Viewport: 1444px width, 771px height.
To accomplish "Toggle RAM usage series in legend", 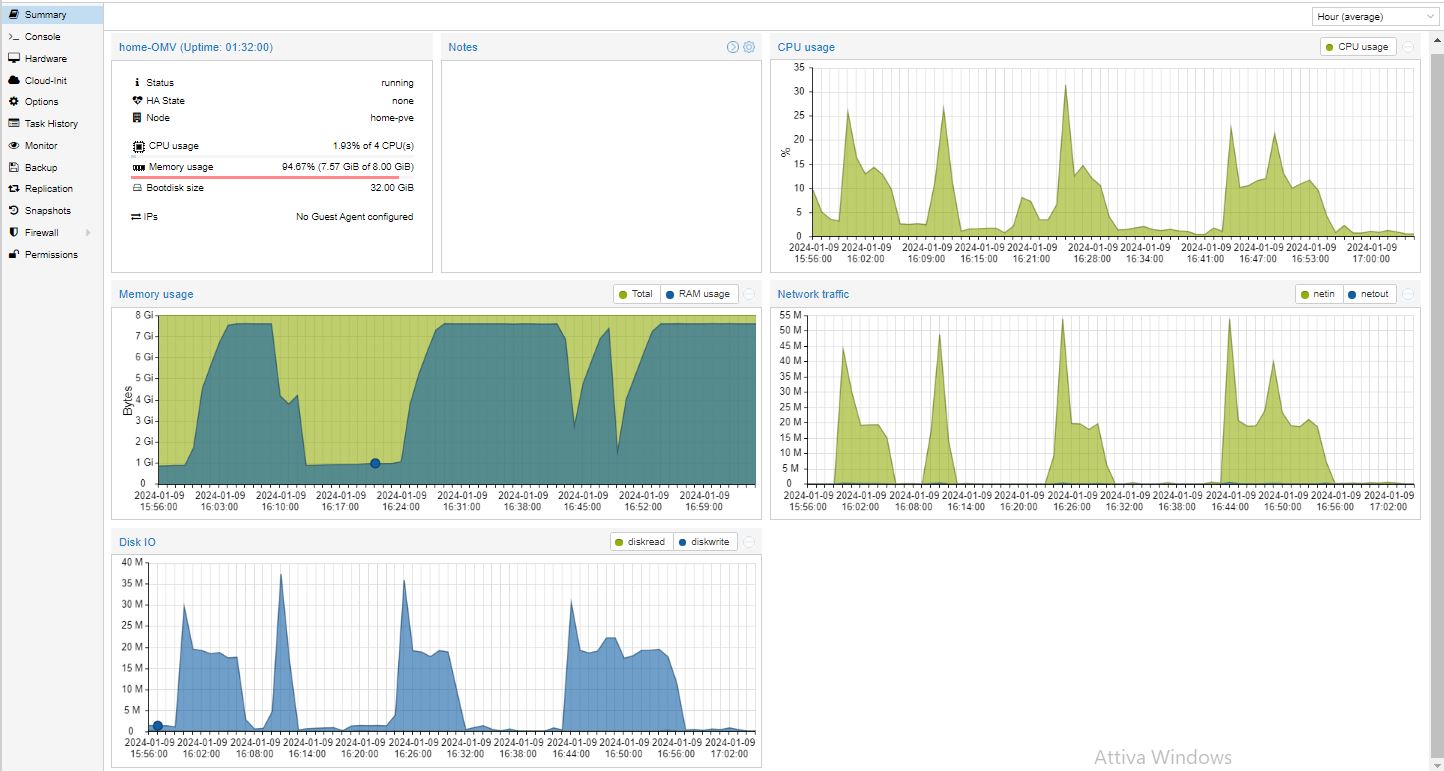I will [698, 294].
